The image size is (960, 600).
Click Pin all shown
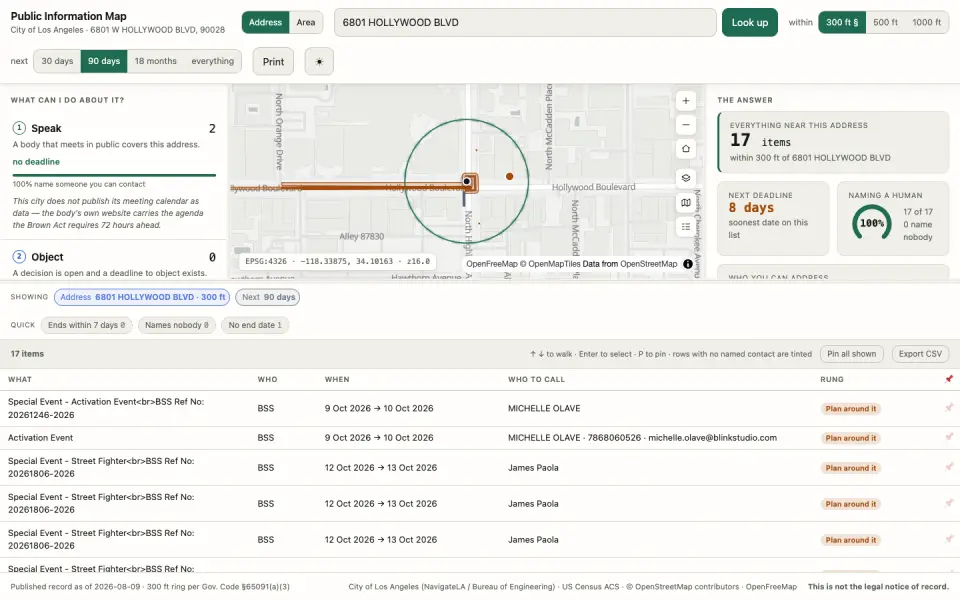(851, 354)
